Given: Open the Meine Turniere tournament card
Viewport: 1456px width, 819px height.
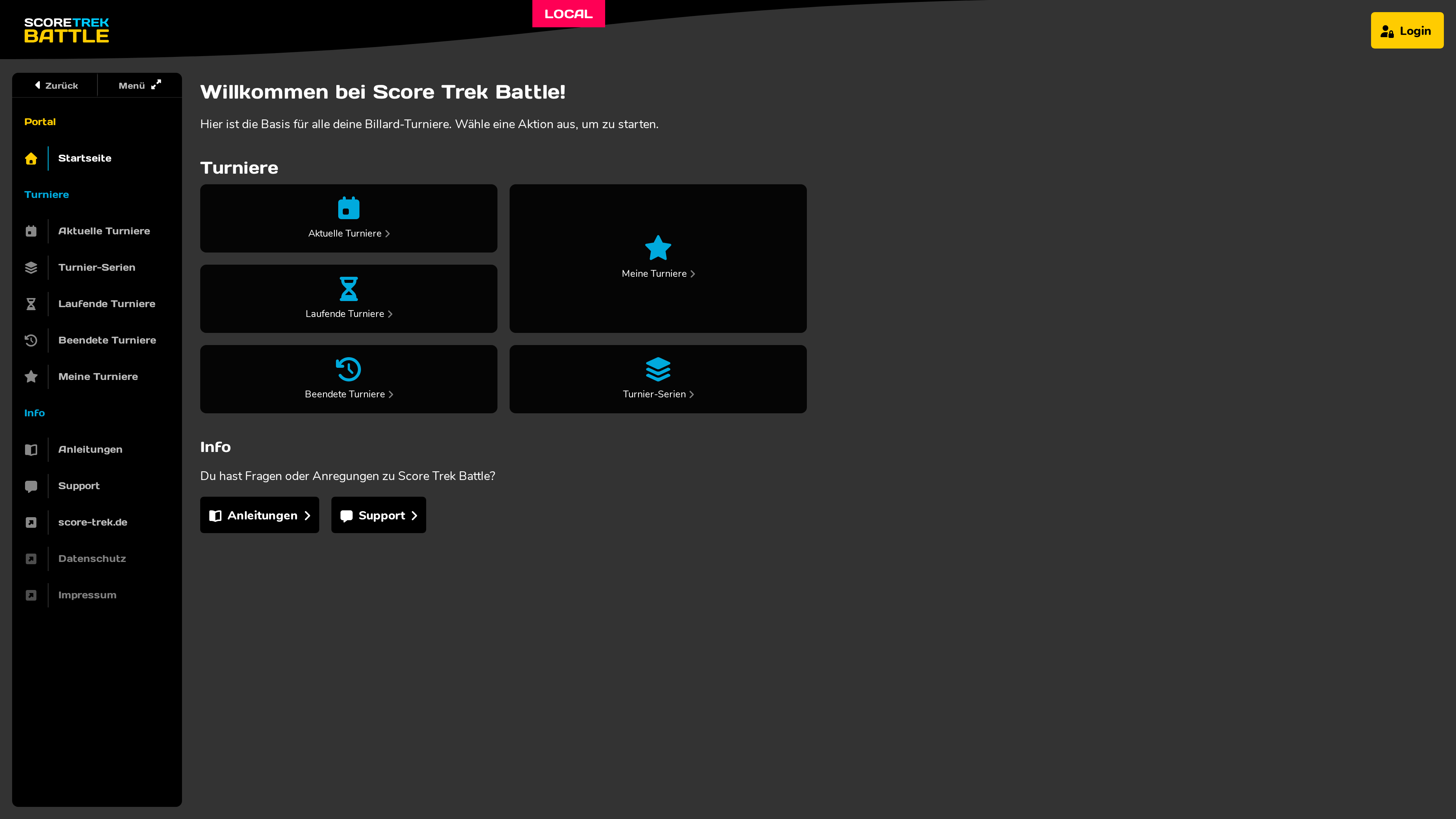Looking at the screenshot, I should coord(658,258).
